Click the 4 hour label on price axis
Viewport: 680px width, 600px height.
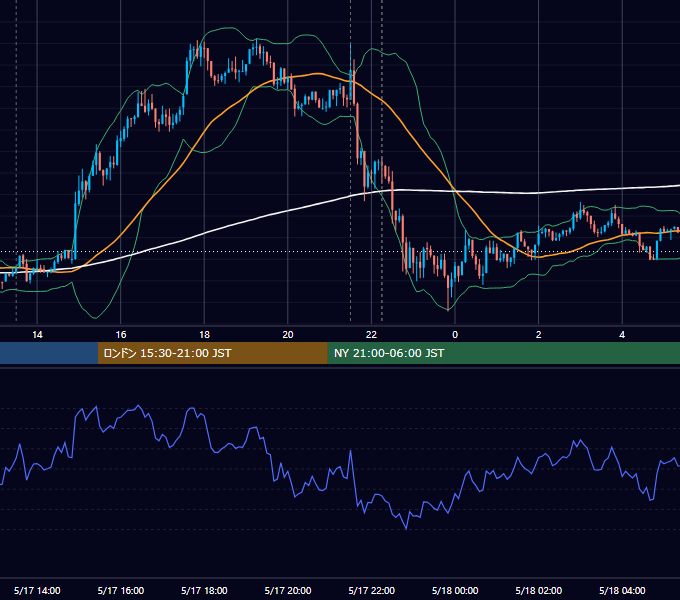coord(622,335)
